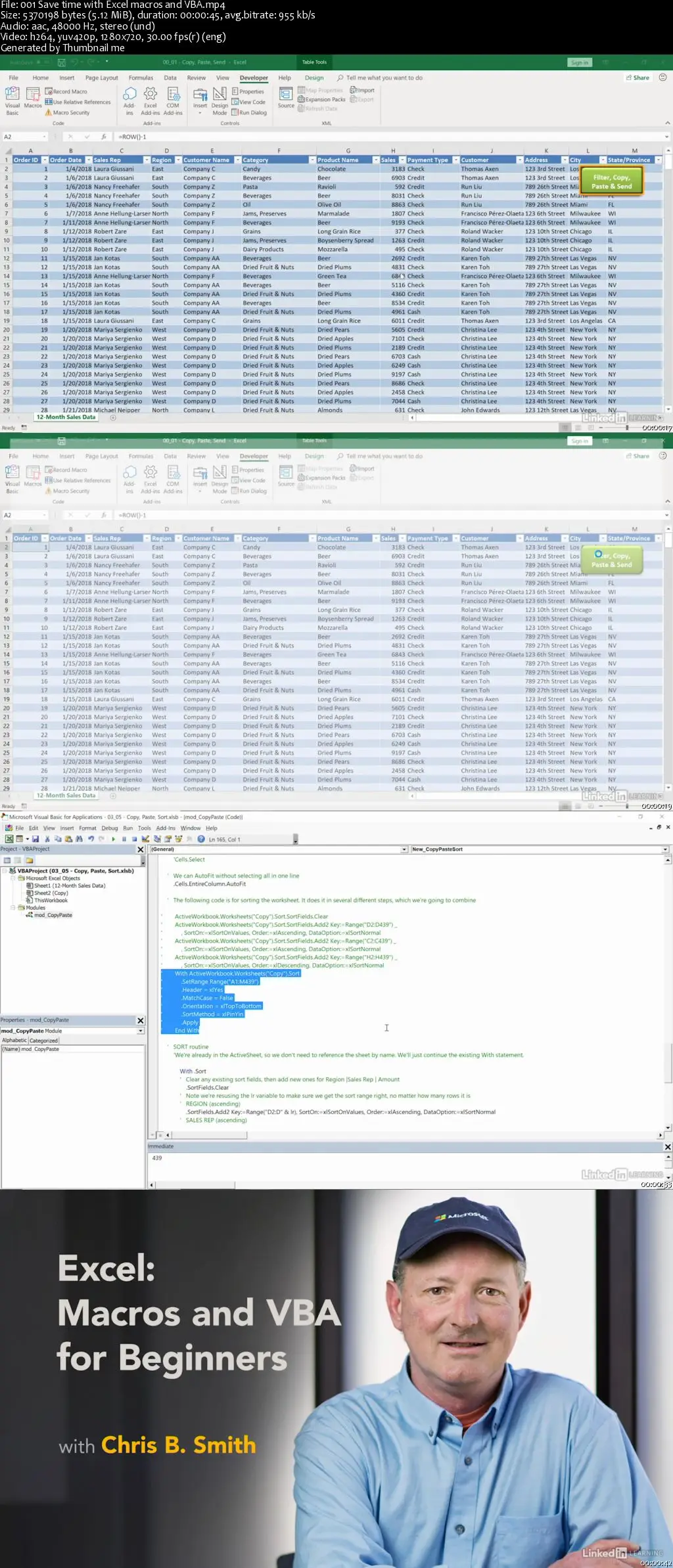Switch to Alphabetic tab in VBA Properties pane
Screen dimensions: 673x1568
(14, 1041)
